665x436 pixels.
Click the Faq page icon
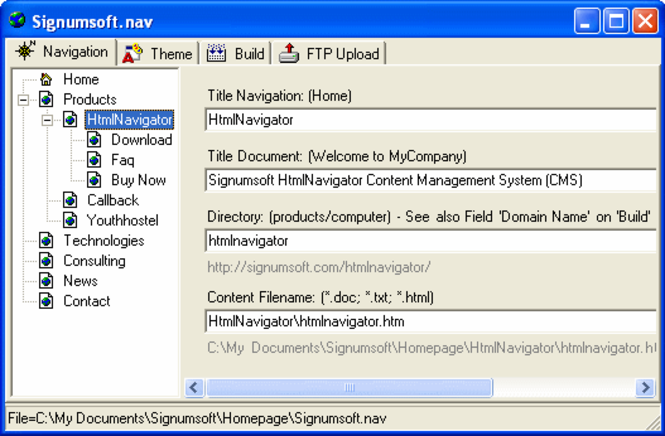tap(94, 160)
